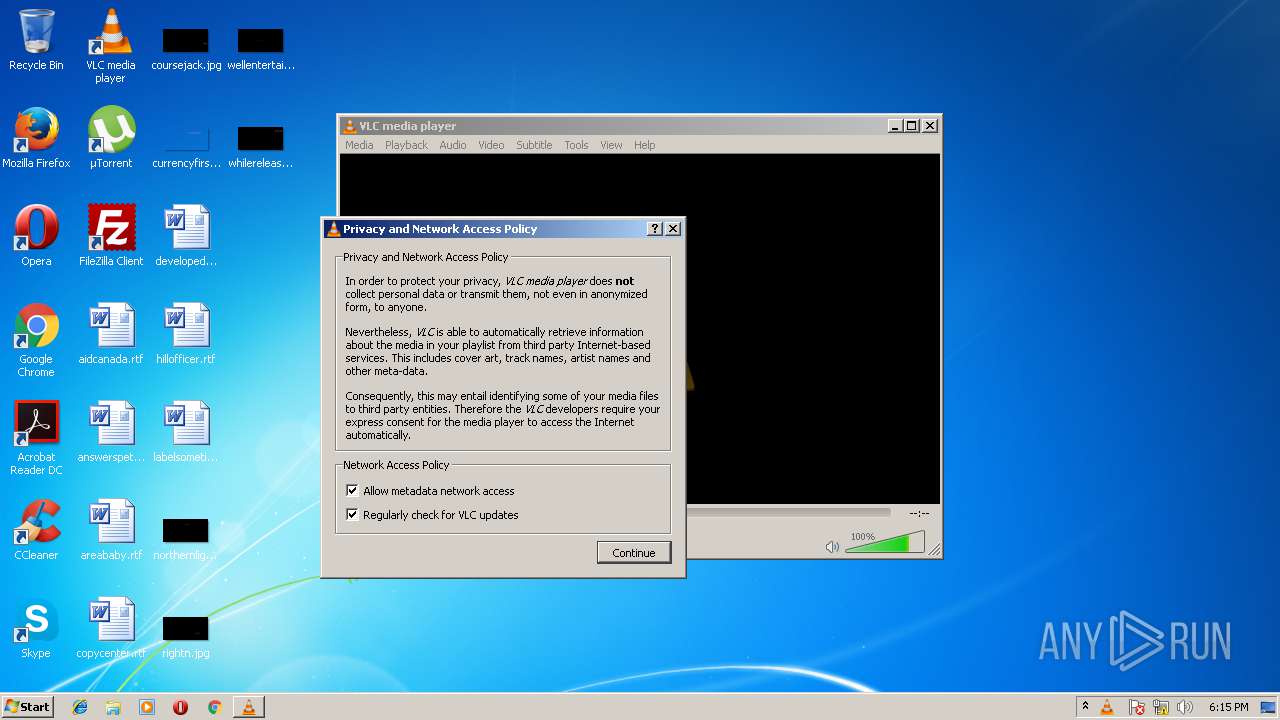1280x720 pixels.
Task: Open the Video menu in VLC
Action: point(491,145)
